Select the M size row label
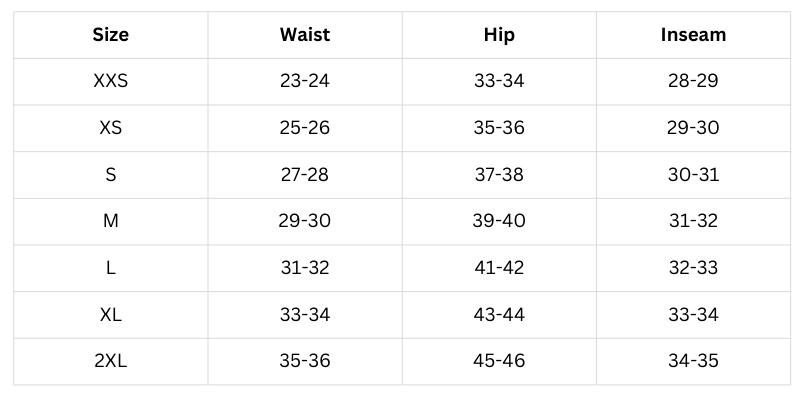 pyautogui.click(x=110, y=221)
